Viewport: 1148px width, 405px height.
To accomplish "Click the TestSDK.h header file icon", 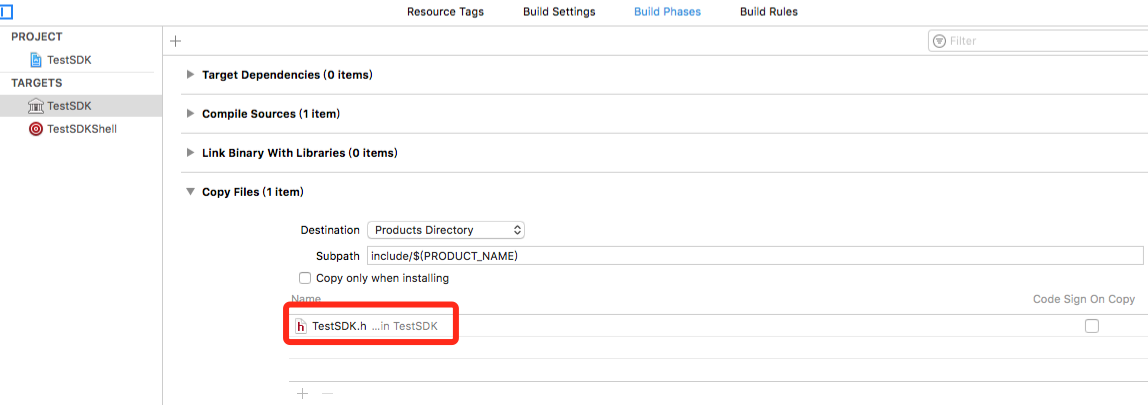I will coord(300,326).
